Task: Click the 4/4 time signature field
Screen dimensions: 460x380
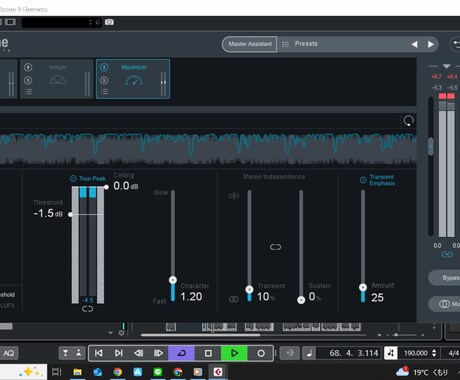Action: coord(453,353)
